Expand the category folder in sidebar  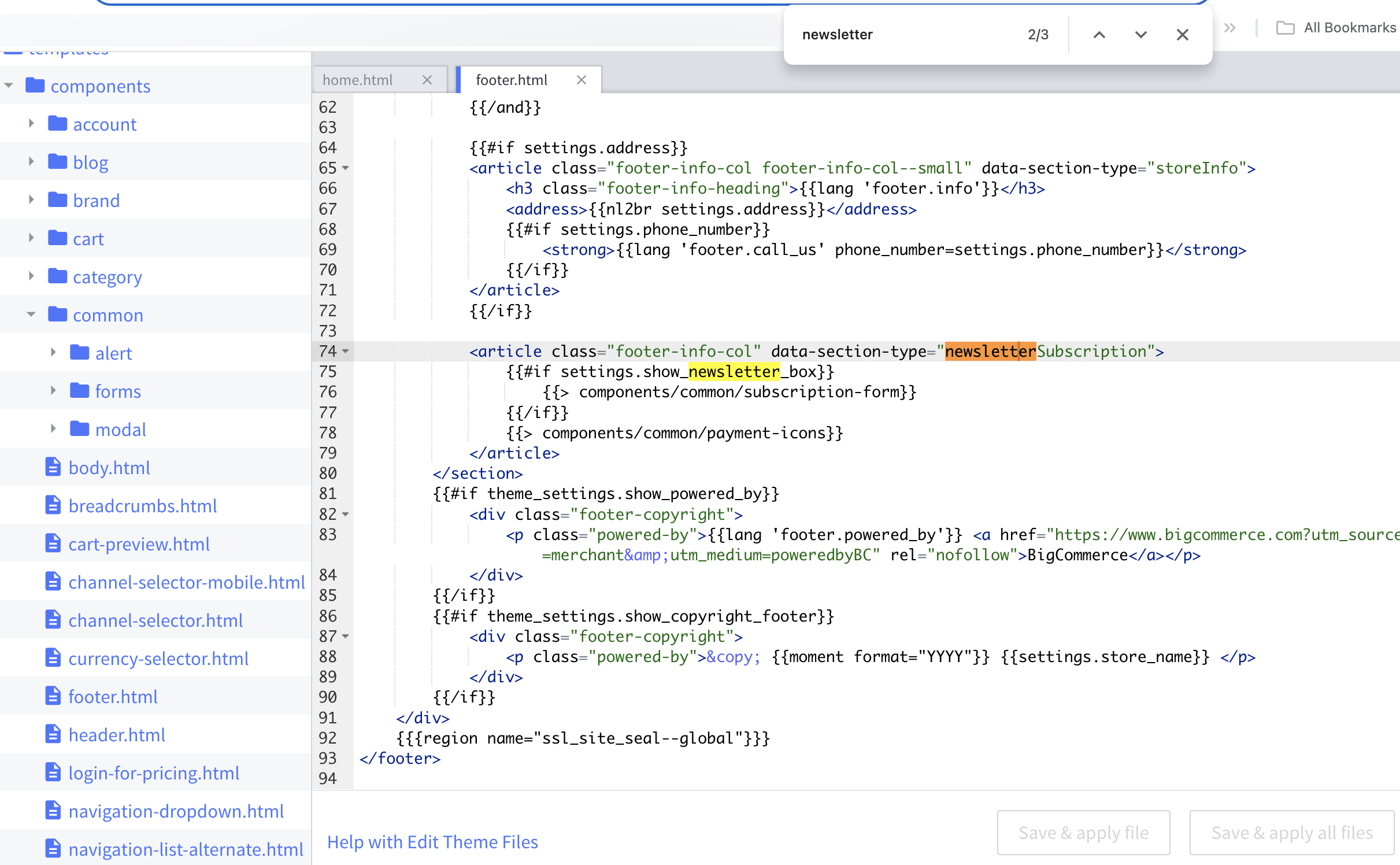click(x=30, y=276)
